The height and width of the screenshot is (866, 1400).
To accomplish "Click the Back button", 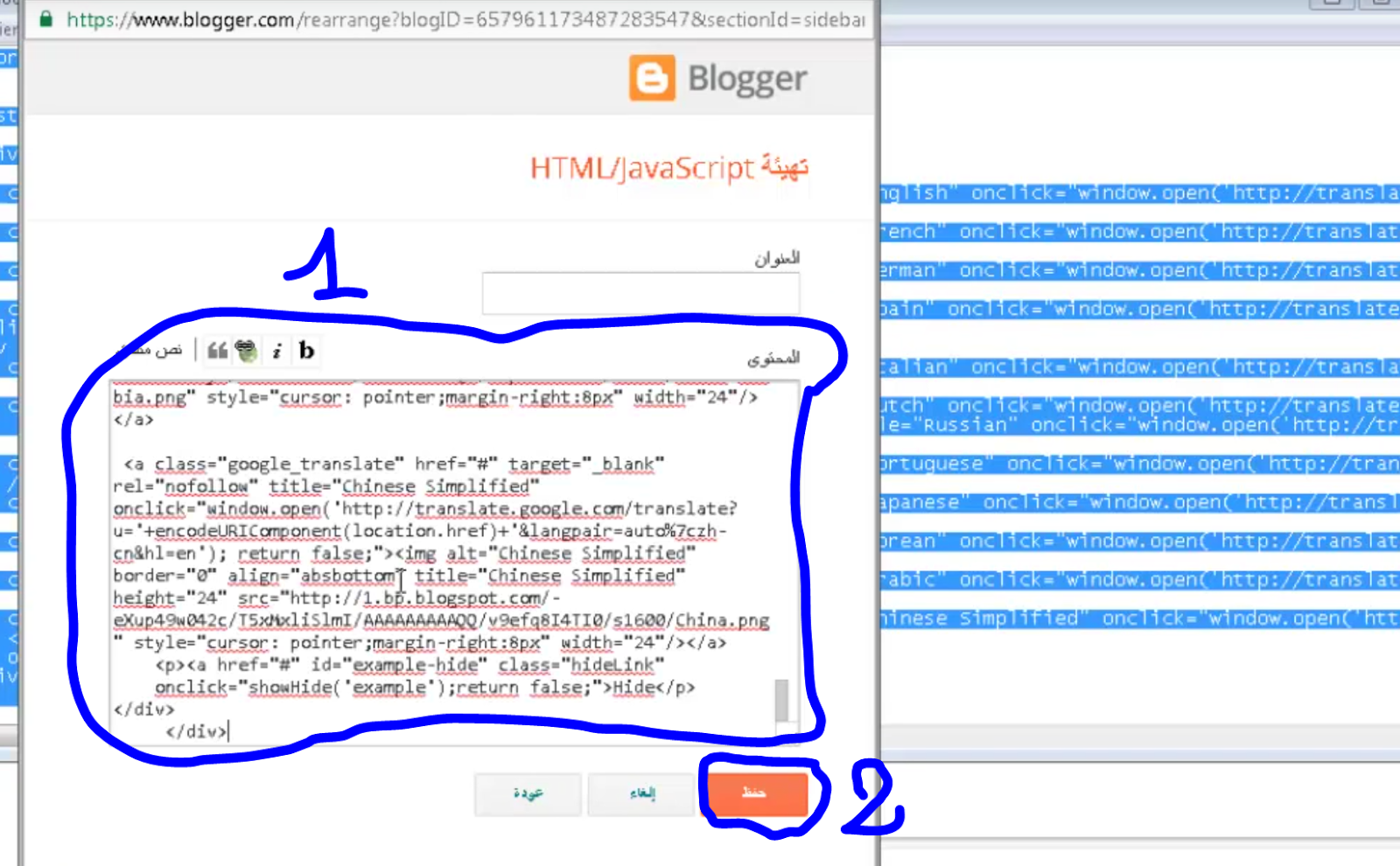I will [x=528, y=793].
